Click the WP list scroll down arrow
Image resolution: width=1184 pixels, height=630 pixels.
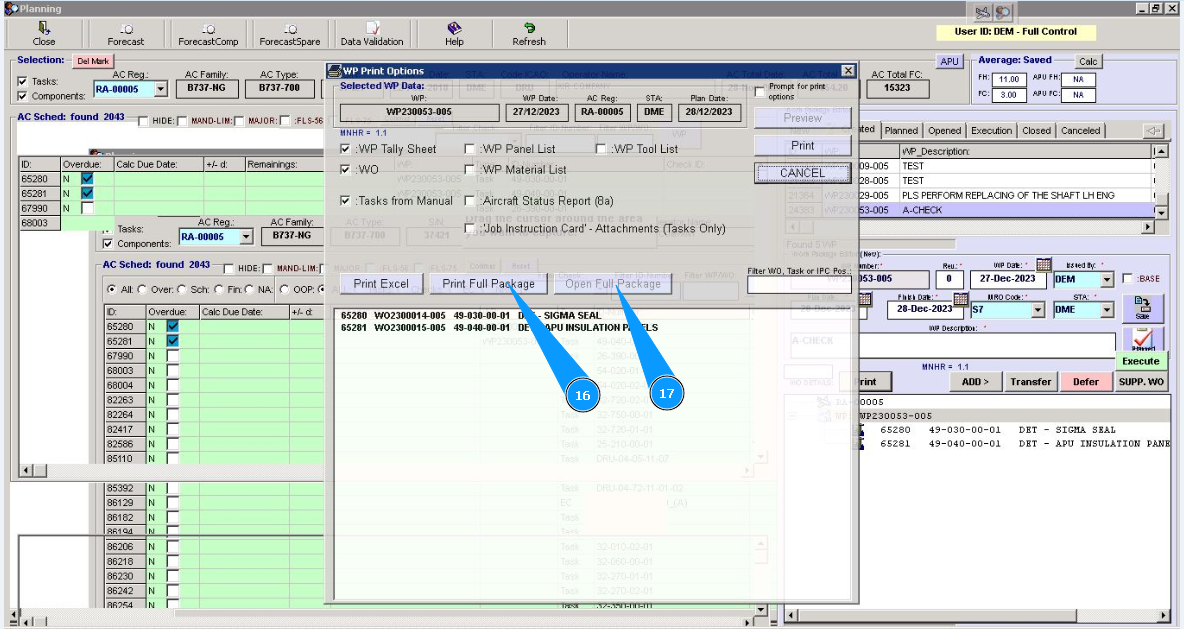1161,211
